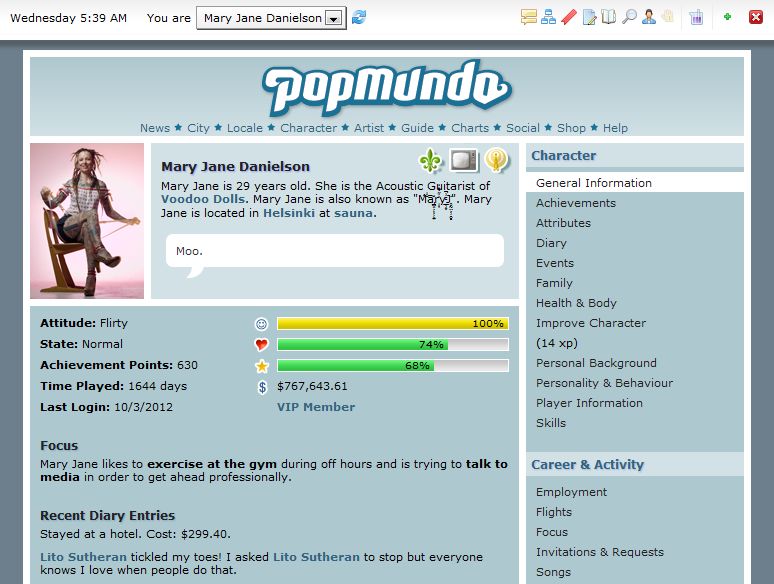
Task: Open Invitations & Requests in sidebar
Action: click(600, 552)
